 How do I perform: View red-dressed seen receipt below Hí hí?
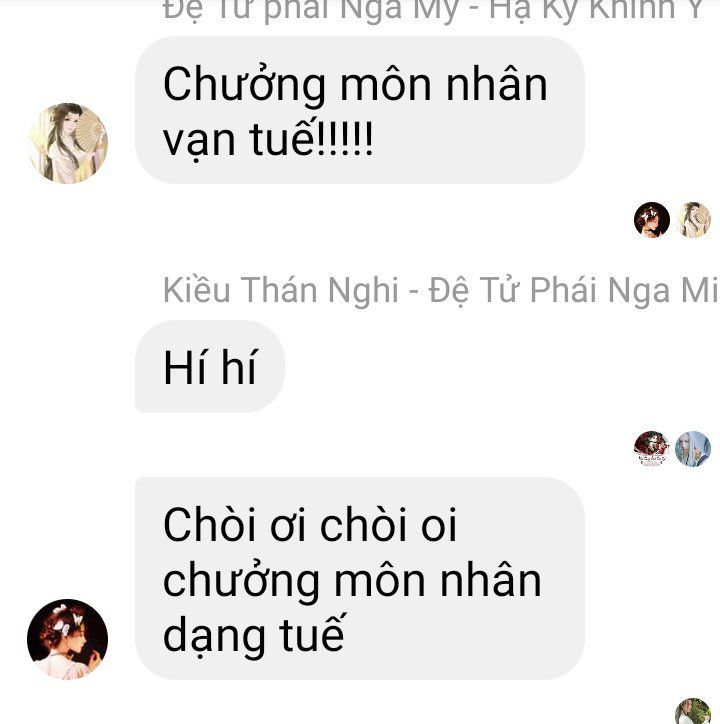click(652, 449)
